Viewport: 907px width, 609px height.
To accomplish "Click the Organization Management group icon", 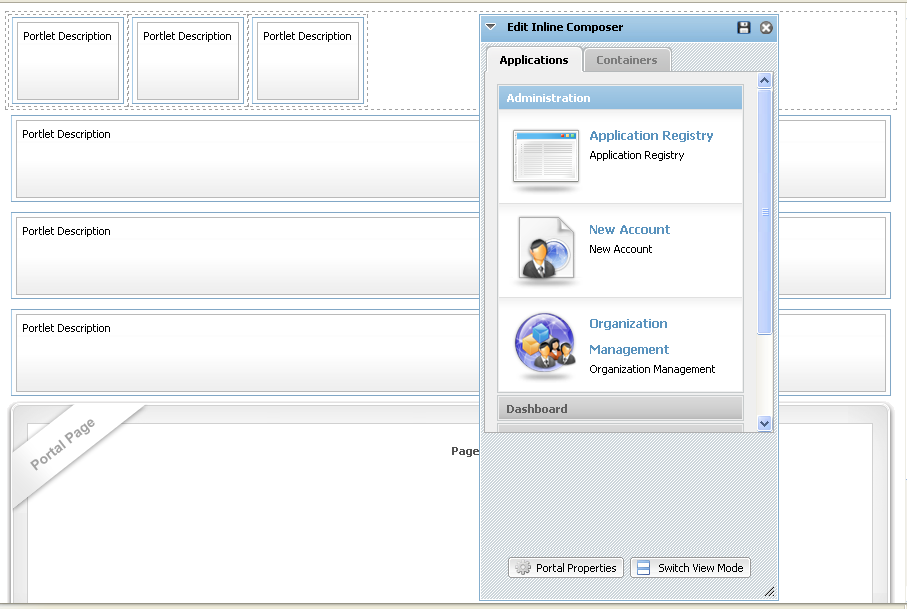I will (545, 345).
